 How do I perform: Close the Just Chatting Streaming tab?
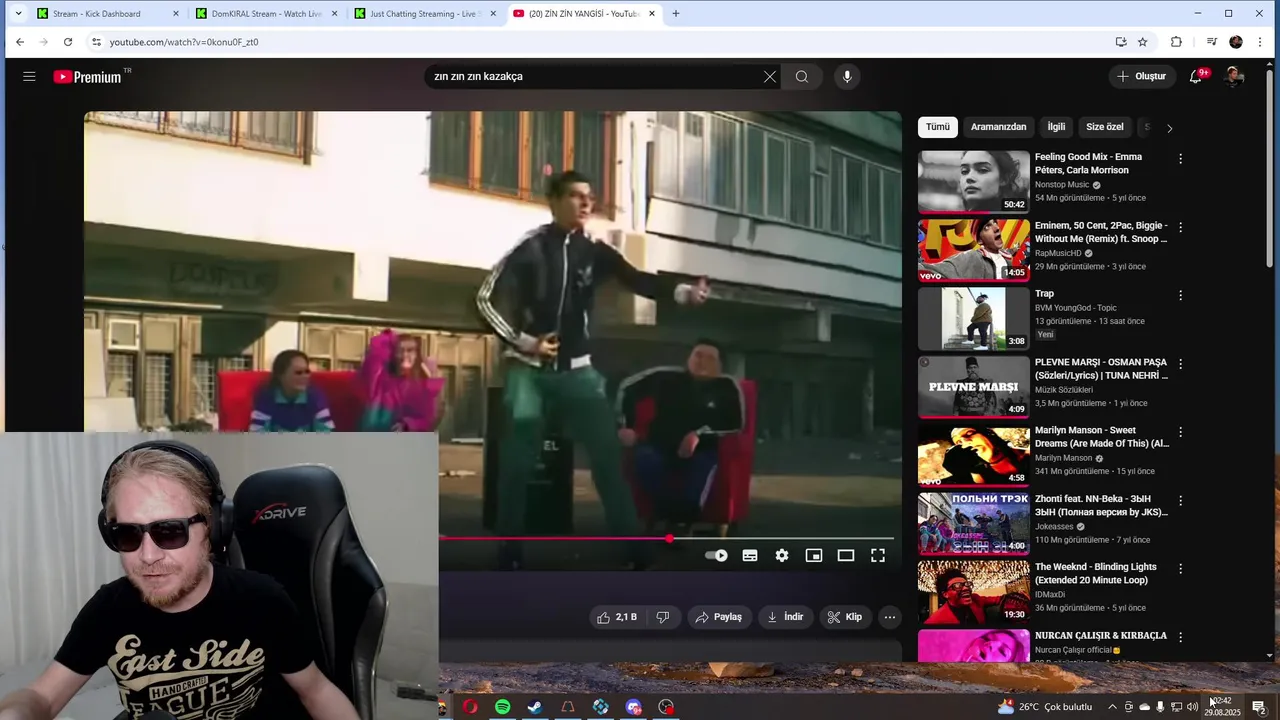click(493, 14)
